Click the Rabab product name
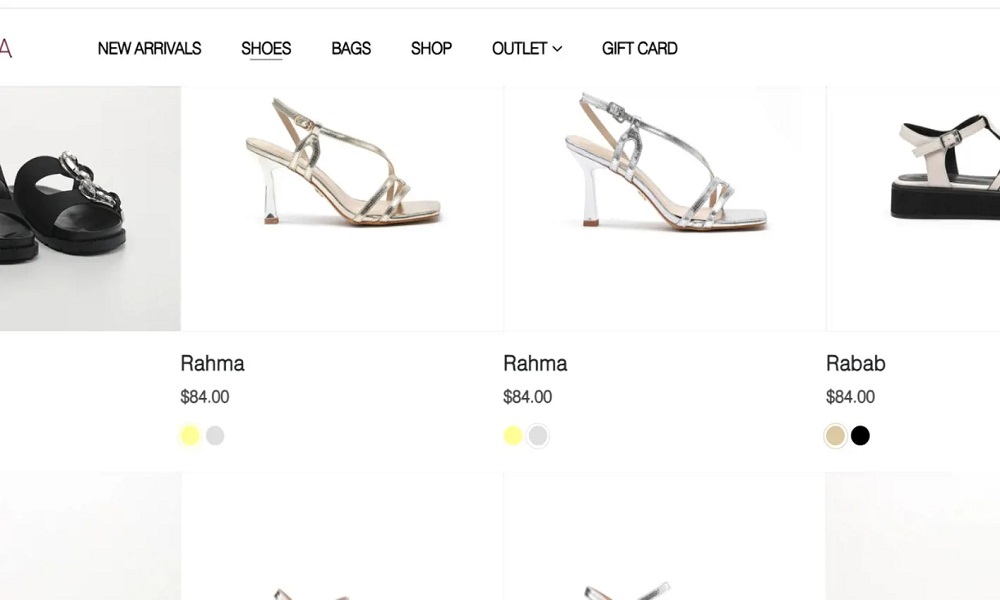The height and width of the screenshot is (600, 1000). tap(855, 363)
